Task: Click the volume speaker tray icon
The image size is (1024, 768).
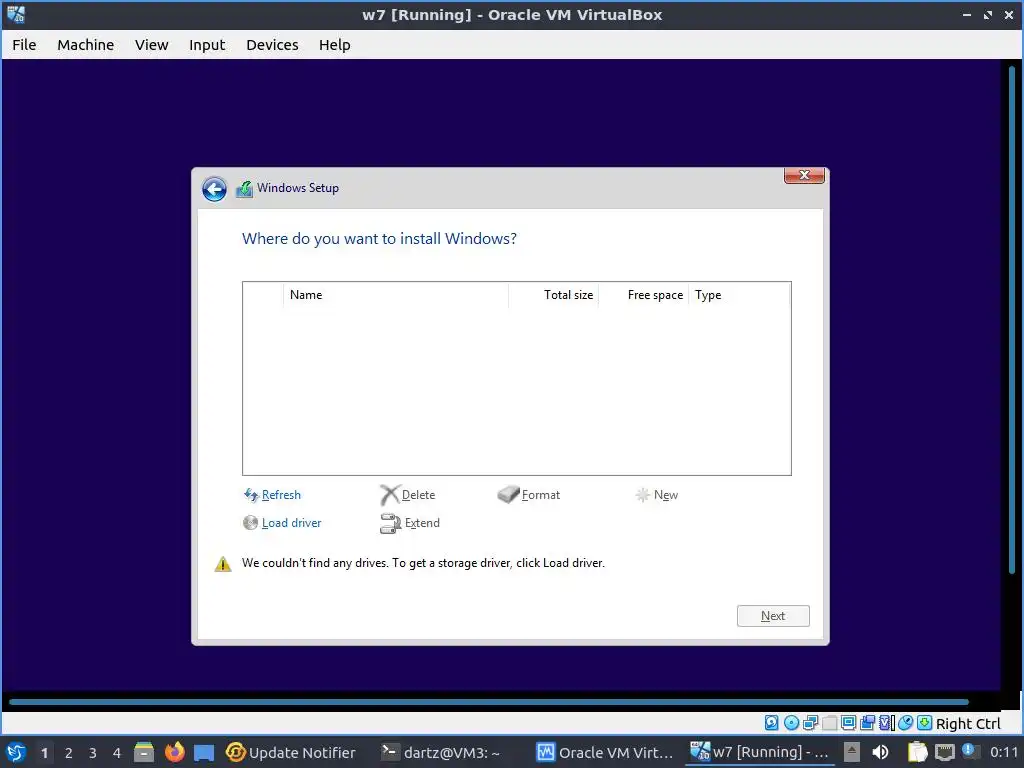Action: 880,752
